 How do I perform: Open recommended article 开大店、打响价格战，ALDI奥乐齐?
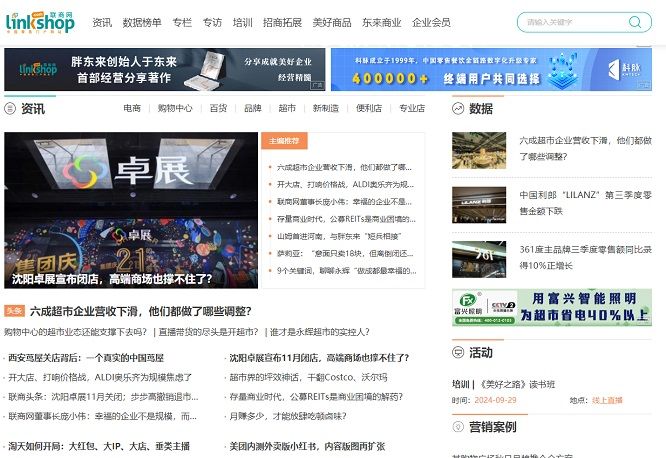(345, 184)
